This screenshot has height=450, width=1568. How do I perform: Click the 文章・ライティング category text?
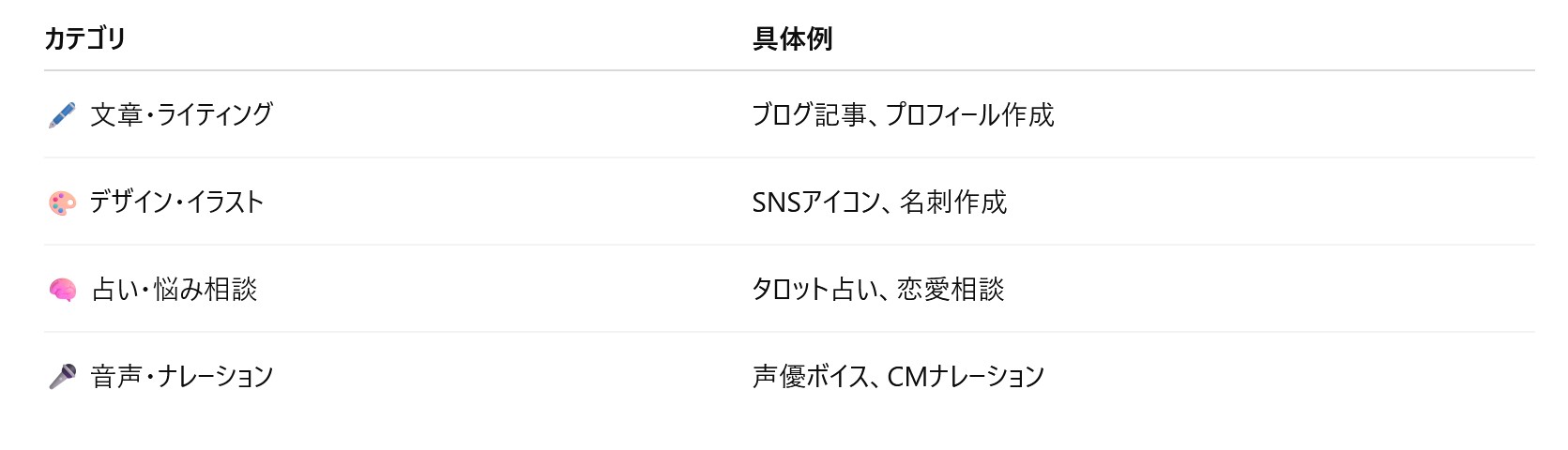[181, 114]
